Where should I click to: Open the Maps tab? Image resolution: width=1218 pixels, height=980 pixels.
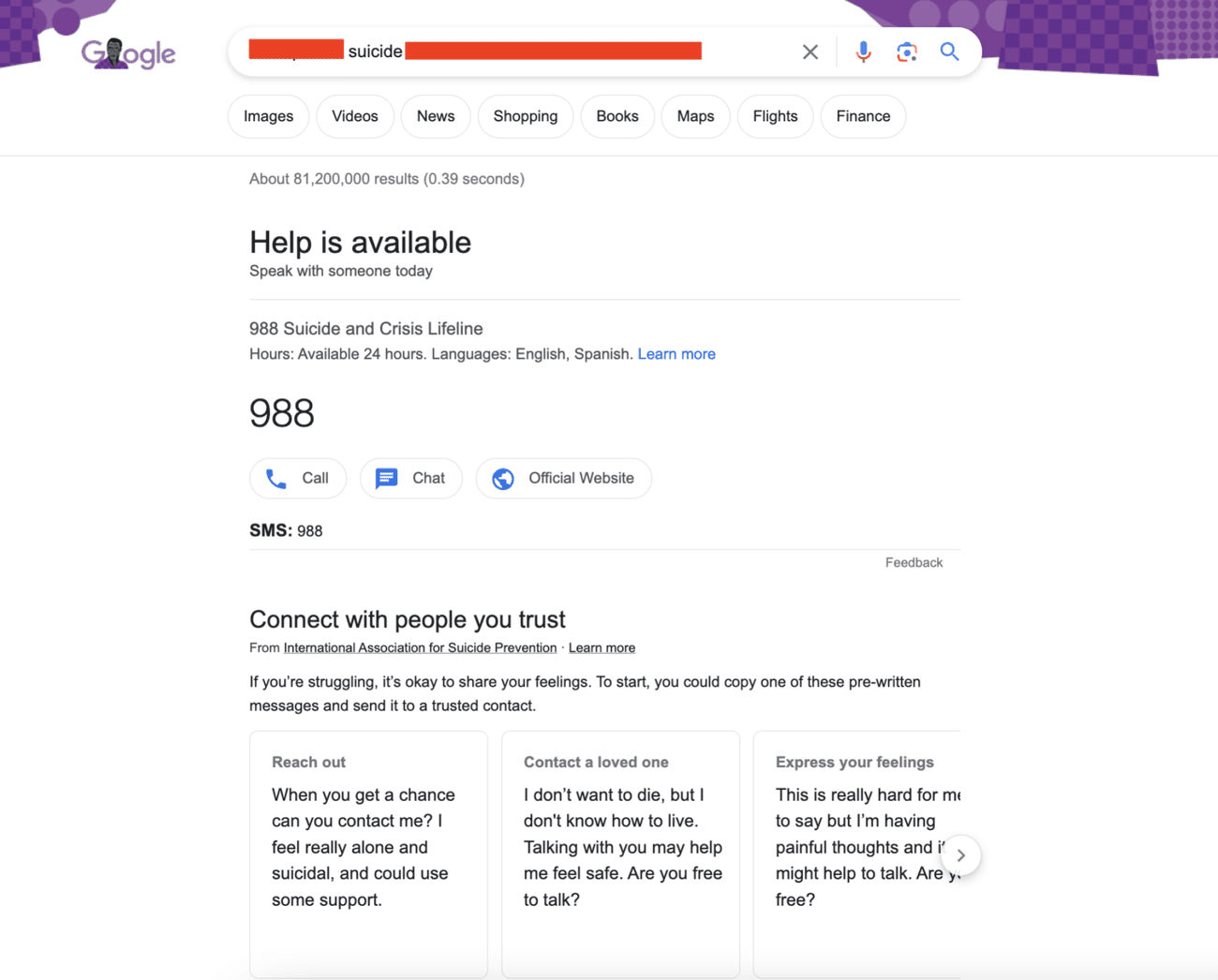695,116
